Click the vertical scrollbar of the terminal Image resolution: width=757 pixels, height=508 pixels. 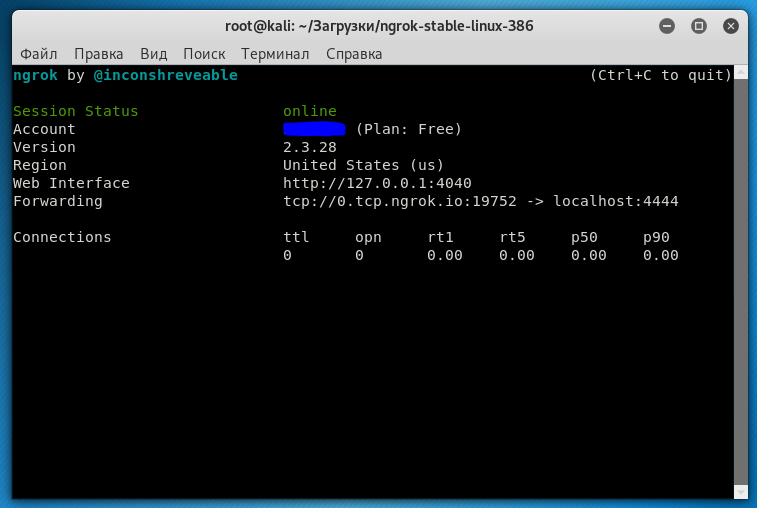(x=740, y=280)
